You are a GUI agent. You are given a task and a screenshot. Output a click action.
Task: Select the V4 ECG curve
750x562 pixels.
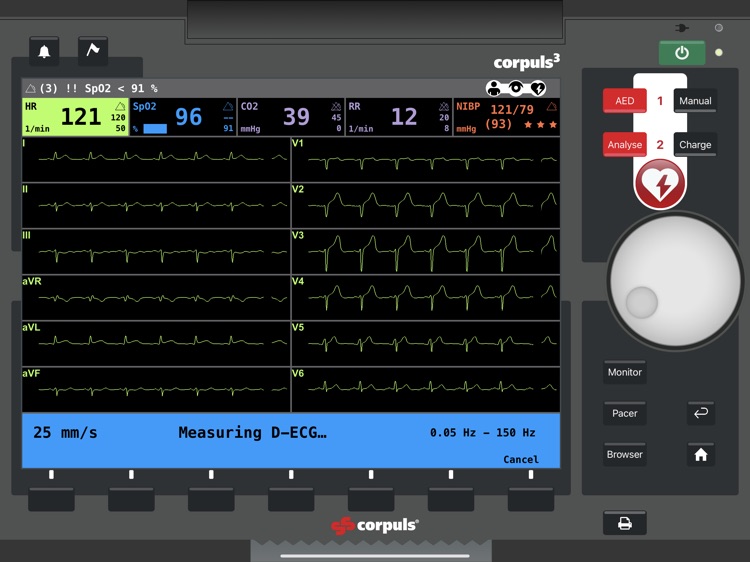(x=426, y=298)
